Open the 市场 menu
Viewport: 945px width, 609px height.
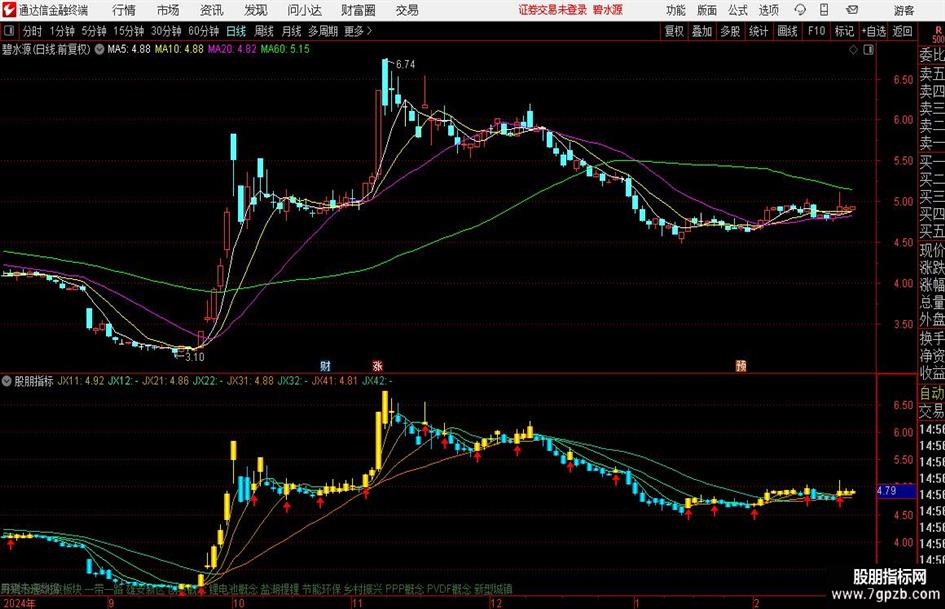click(168, 10)
